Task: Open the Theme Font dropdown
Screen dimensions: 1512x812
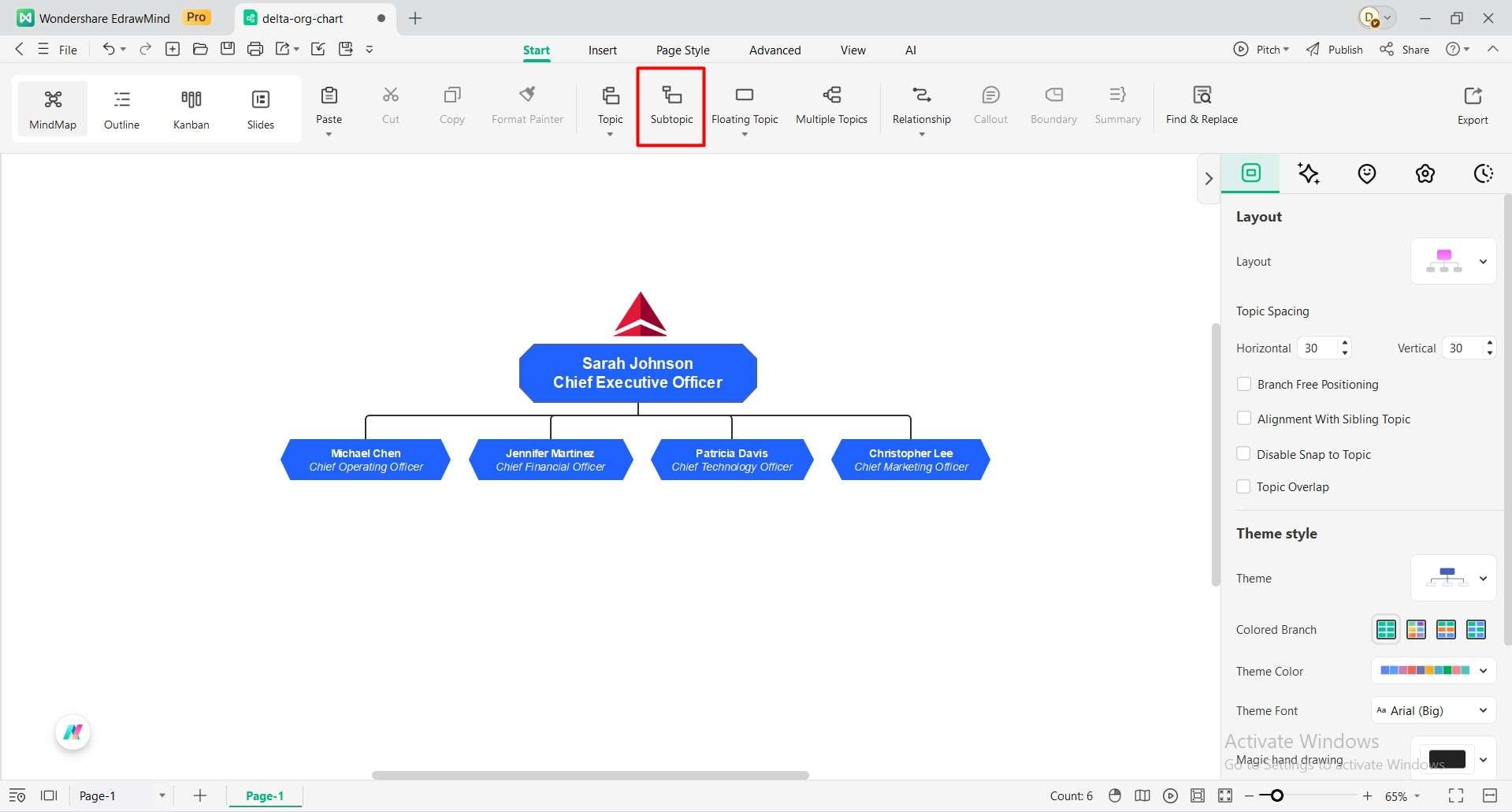Action: (x=1433, y=710)
